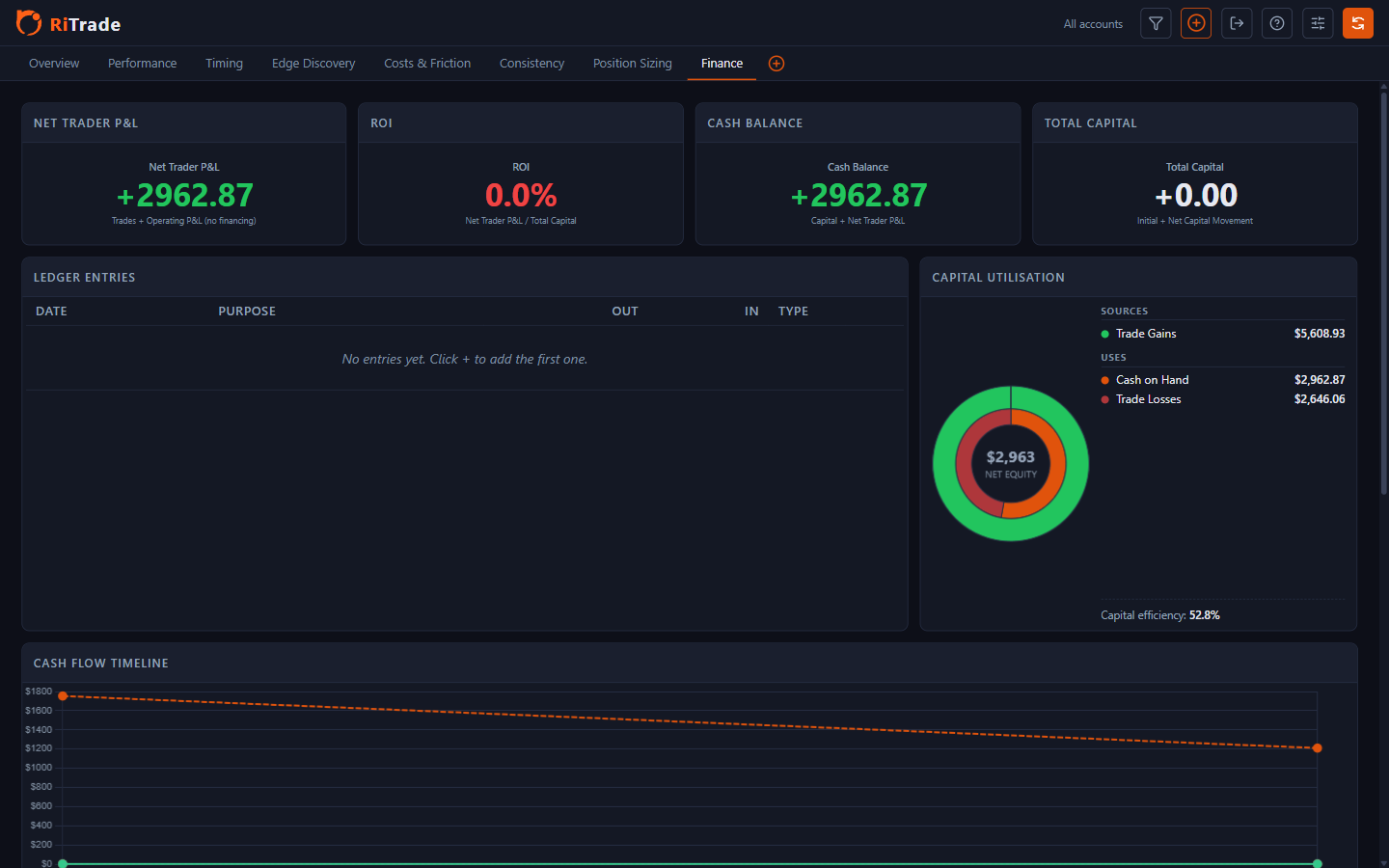Switch to the Overview tab
The height and width of the screenshot is (868, 1389).
54,64
